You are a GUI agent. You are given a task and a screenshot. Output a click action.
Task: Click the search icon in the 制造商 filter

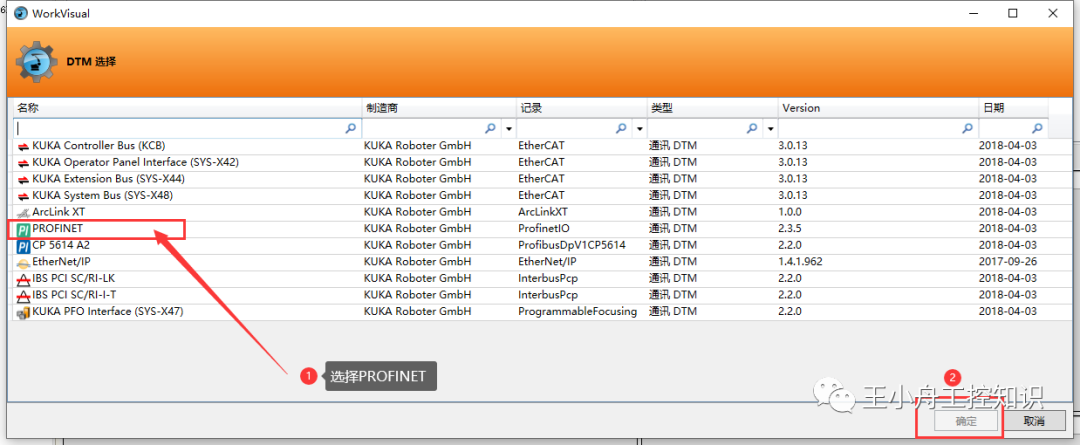click(x=490, y=128)
